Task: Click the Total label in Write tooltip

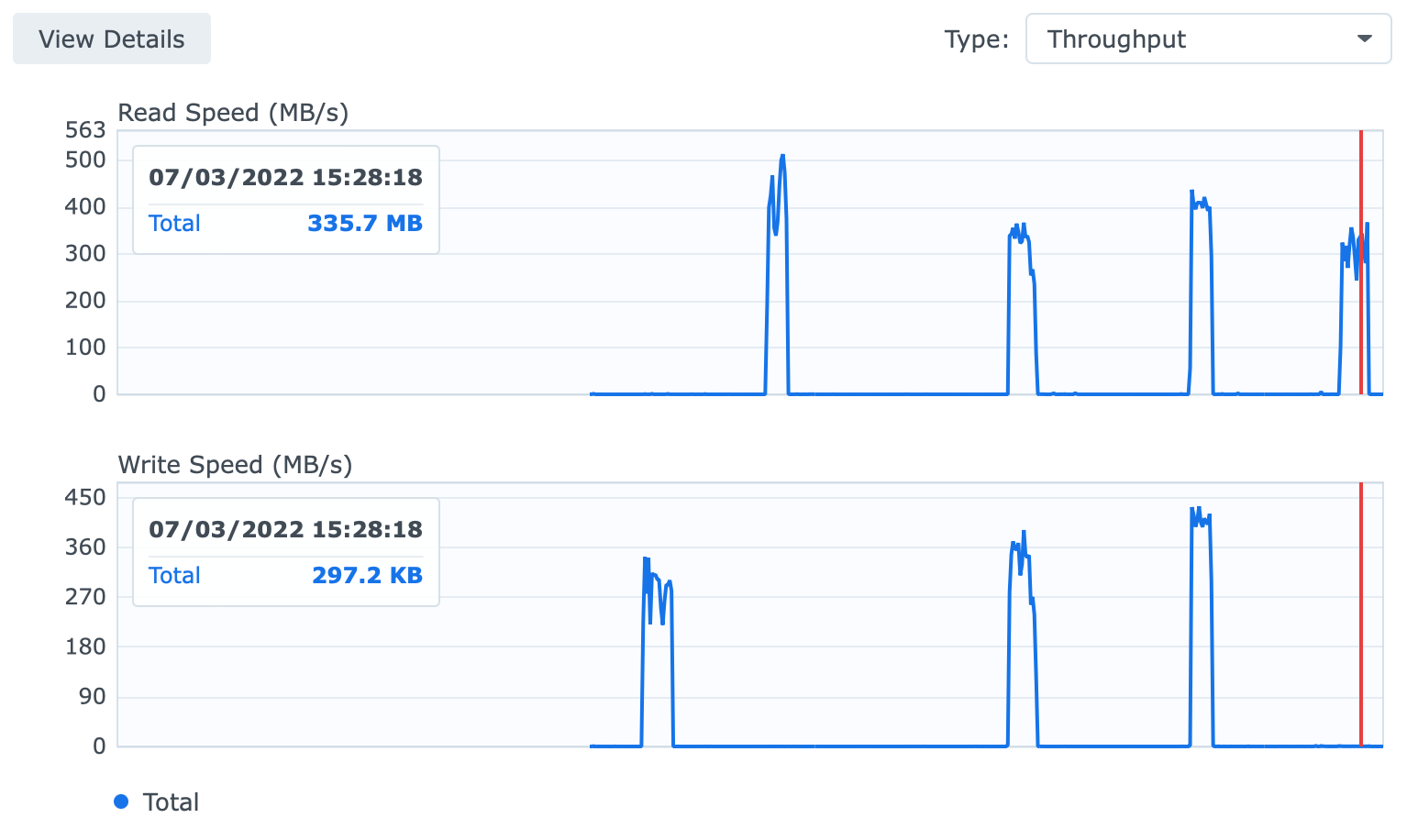Action: click(x=174, y=576)
